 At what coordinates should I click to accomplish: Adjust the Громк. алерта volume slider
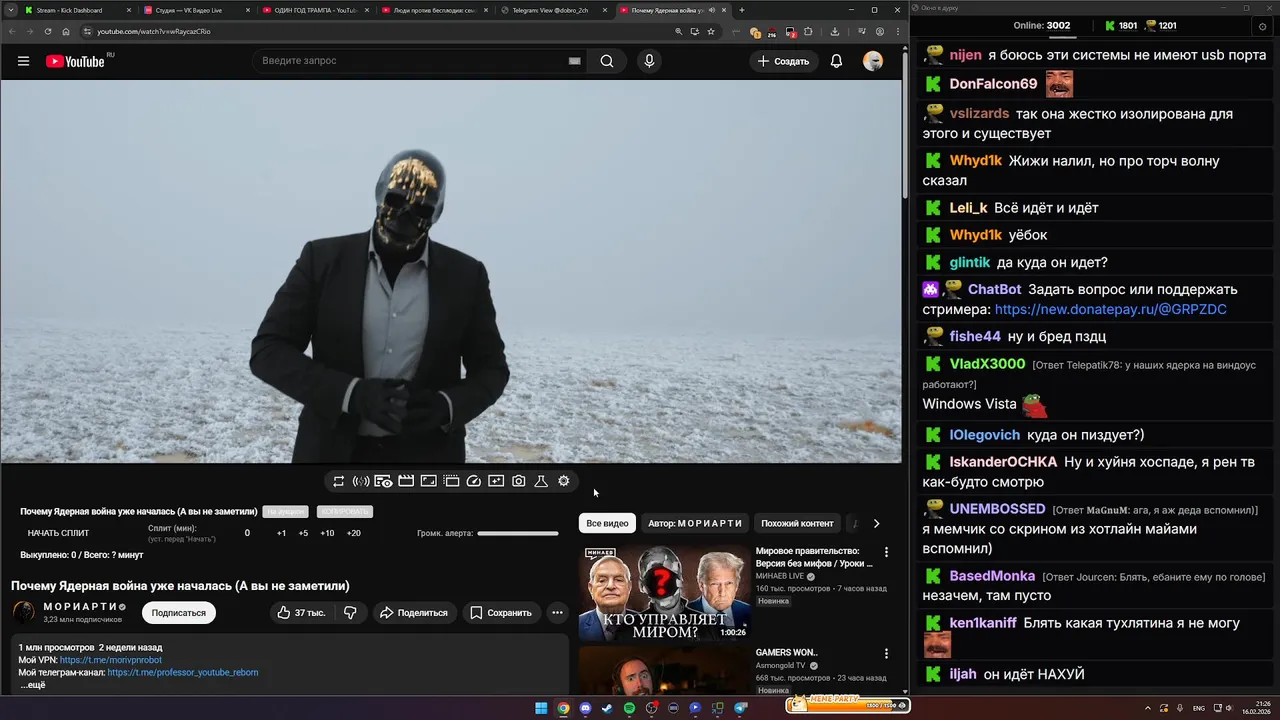[x=518, y=533]
